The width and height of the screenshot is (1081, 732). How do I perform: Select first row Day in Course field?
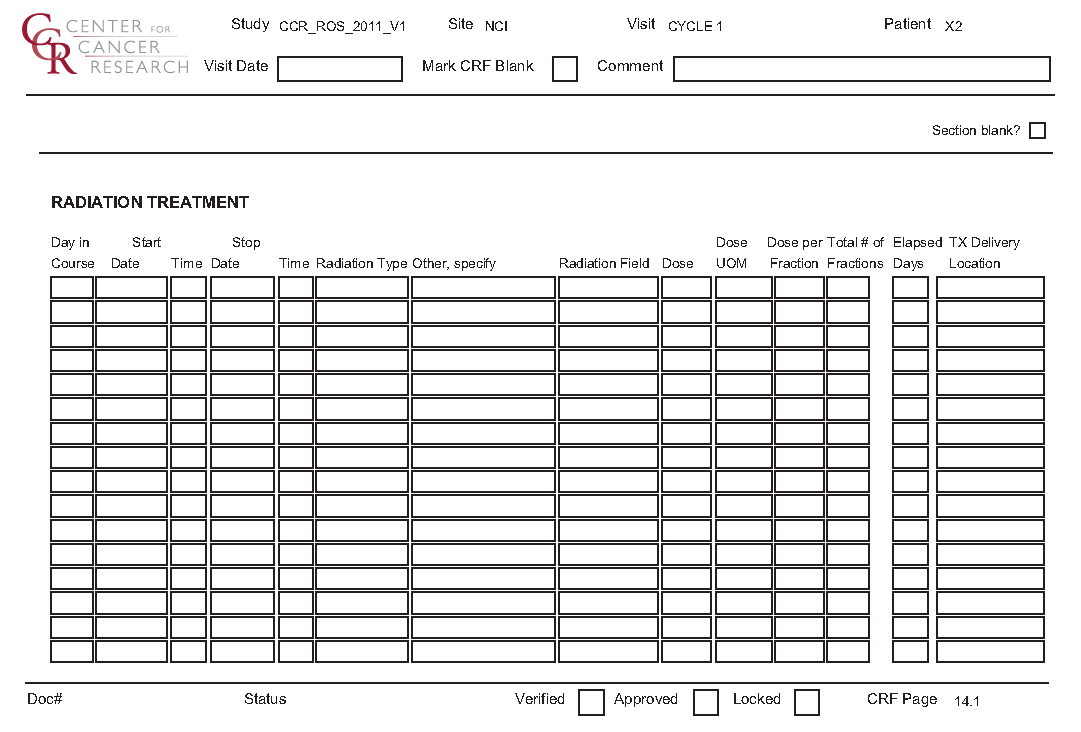[72, 288]
